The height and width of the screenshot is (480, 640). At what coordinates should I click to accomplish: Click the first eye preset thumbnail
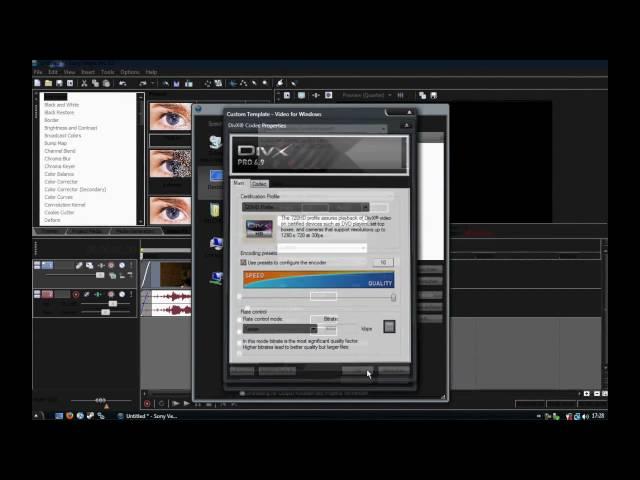pos(171,117)
